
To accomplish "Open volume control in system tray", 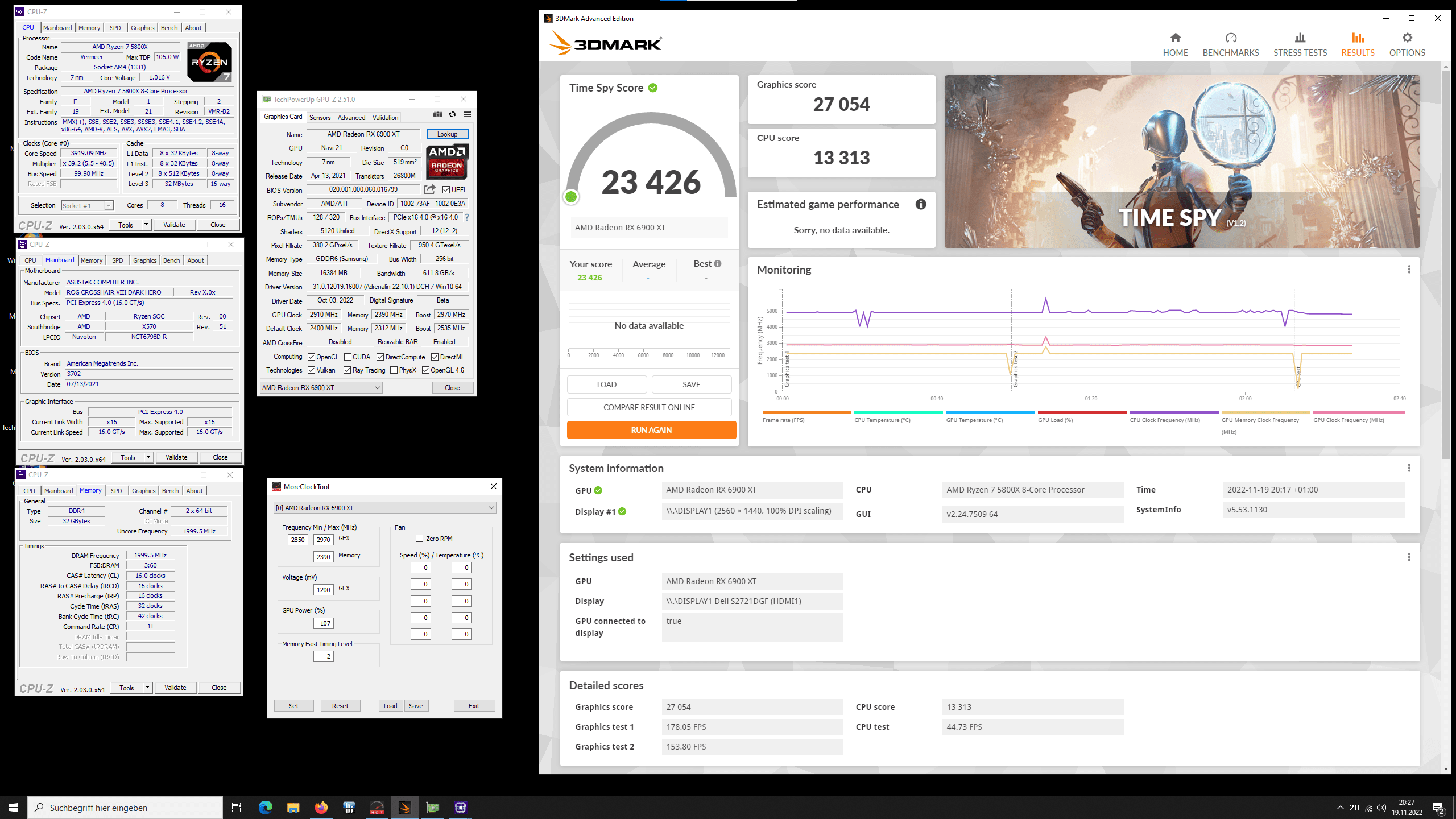I will click(1381, 808).
